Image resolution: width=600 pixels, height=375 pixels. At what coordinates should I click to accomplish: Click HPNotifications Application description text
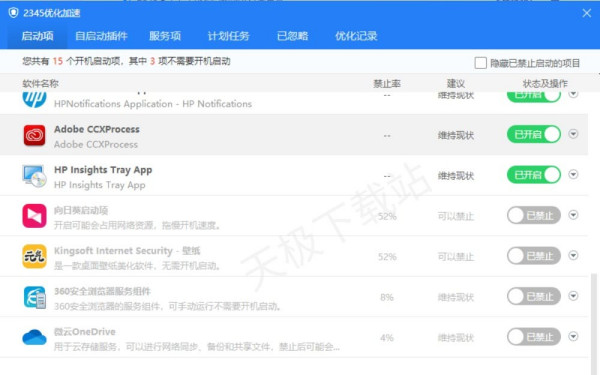153,104
